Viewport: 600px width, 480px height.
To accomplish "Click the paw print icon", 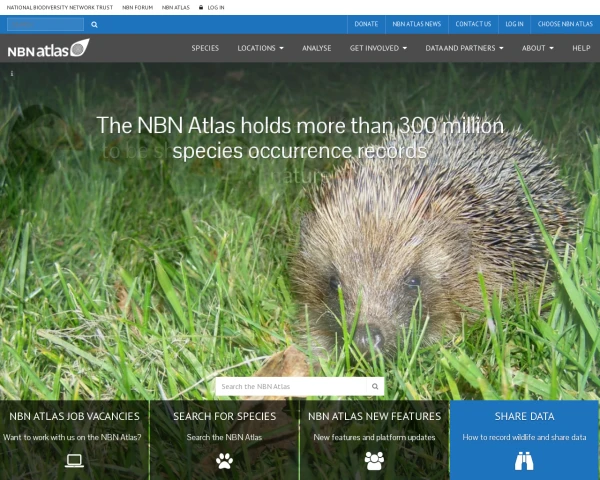I will pyautogui.click(x=224, y=461).
